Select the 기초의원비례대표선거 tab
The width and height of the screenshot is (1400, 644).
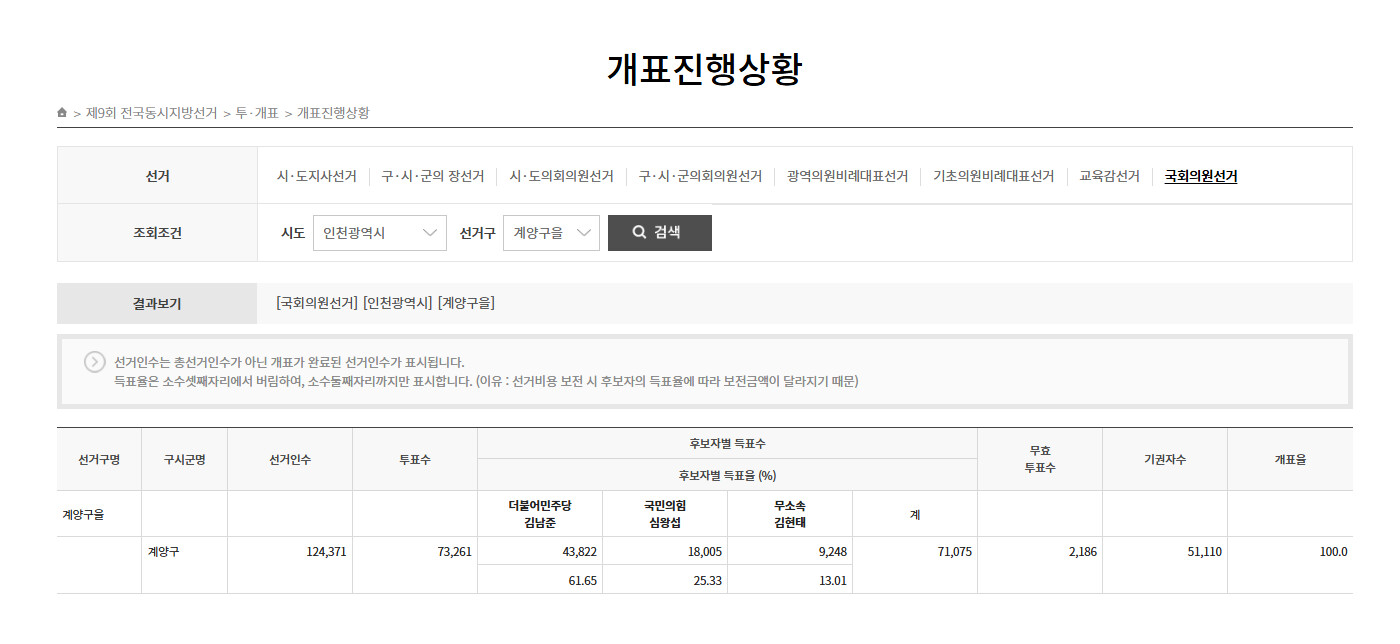pos(993,176)
